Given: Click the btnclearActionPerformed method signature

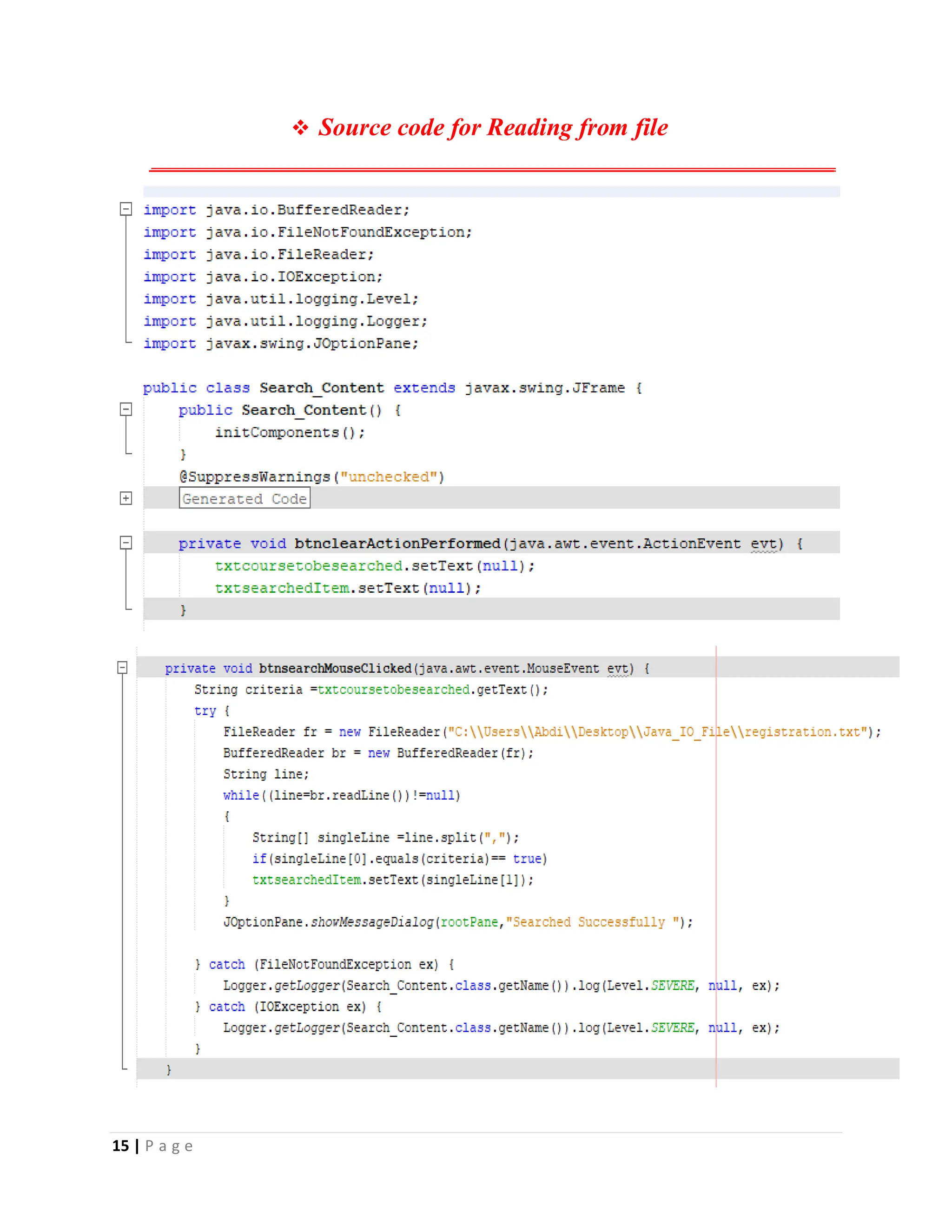Looking at the screenshot, I should (491, 544).
